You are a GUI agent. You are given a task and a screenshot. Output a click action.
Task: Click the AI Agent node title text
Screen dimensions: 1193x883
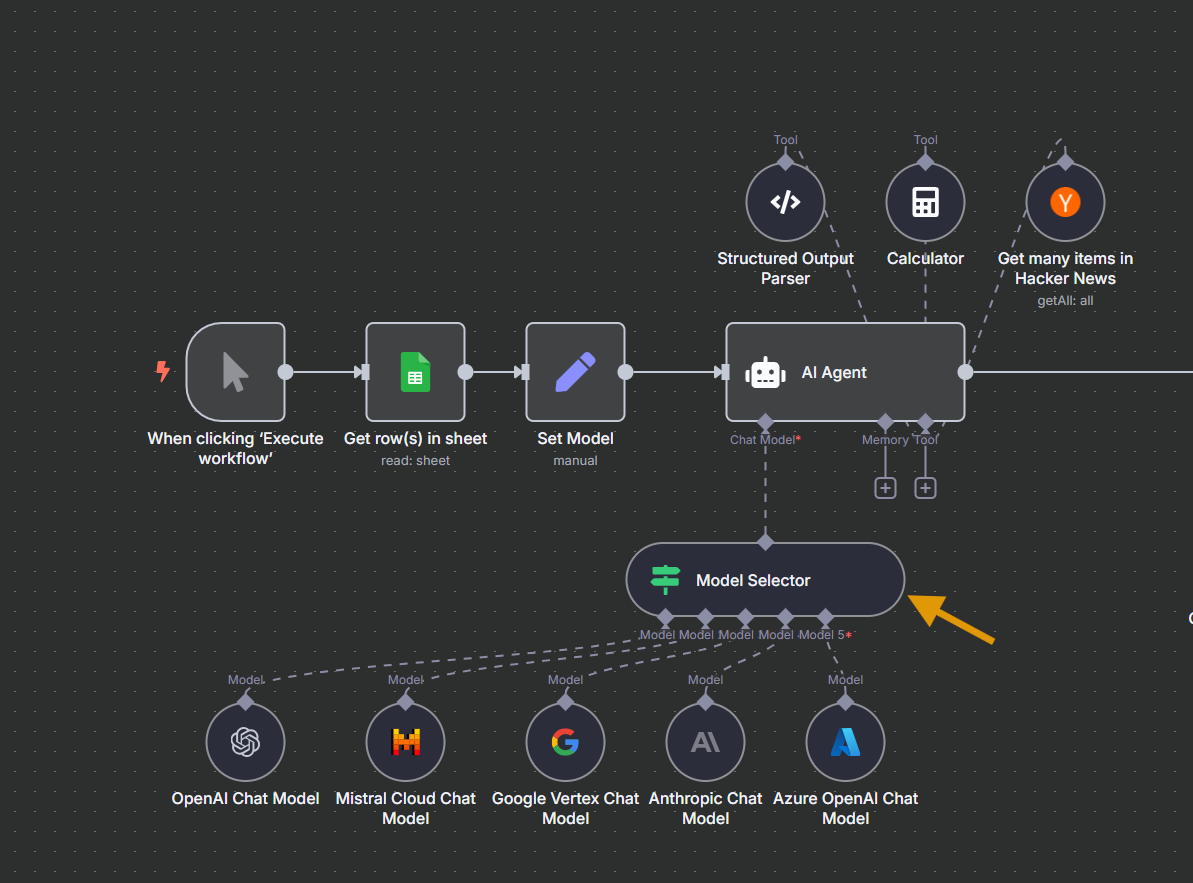pyautogui.click(x=833, y=371)
